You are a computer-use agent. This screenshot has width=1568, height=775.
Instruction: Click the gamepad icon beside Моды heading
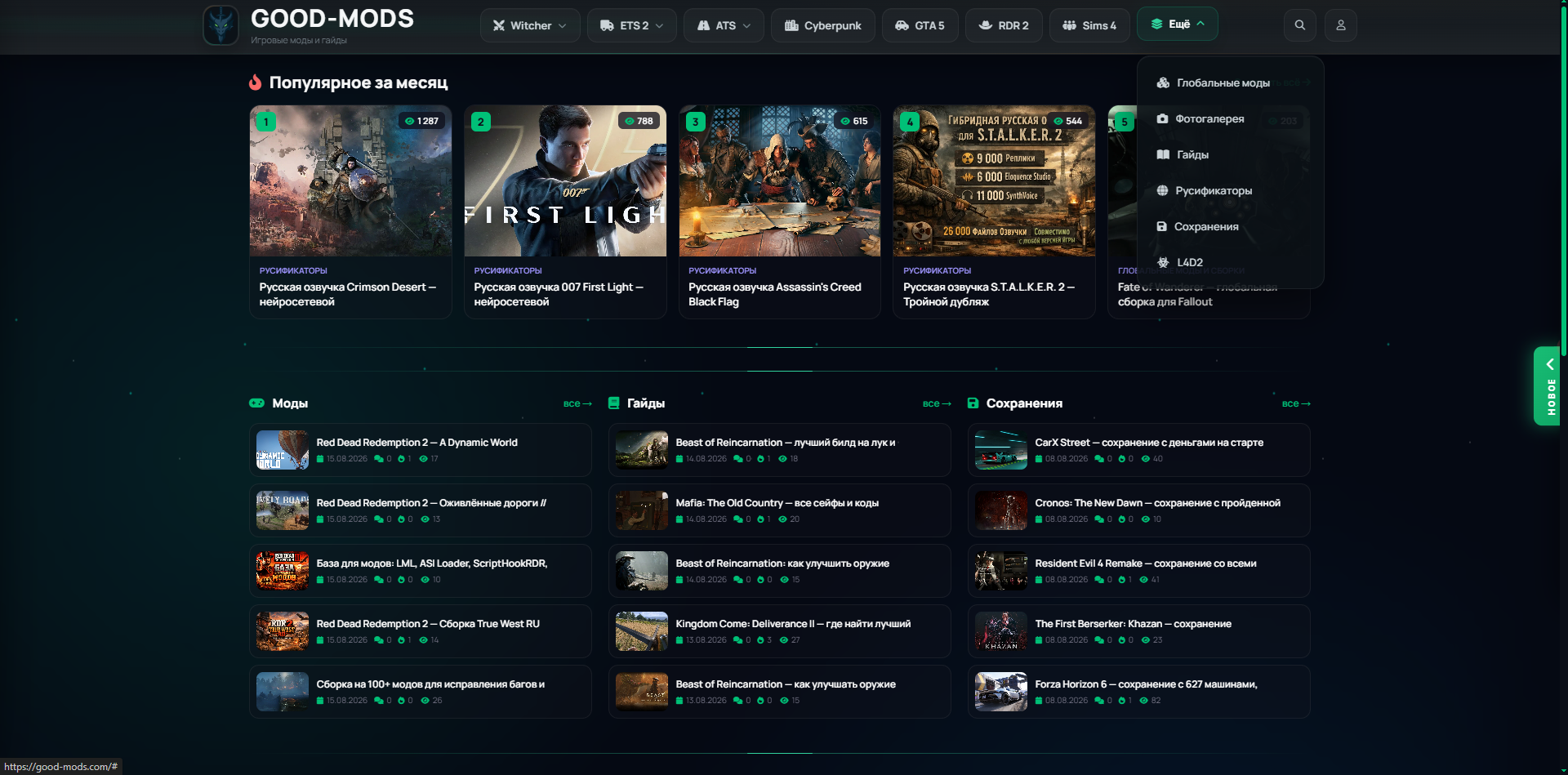[x=256, y=403]
